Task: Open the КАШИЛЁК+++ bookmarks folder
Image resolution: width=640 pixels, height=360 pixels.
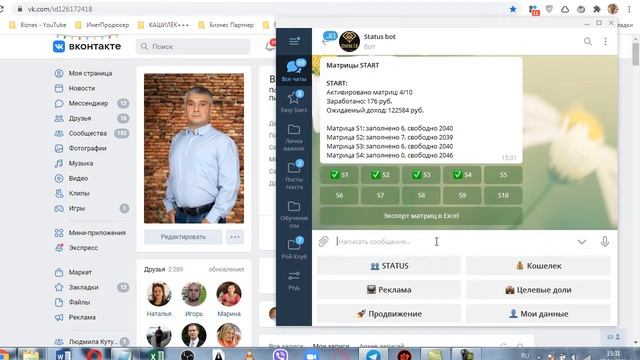Action: click(163, 25)
